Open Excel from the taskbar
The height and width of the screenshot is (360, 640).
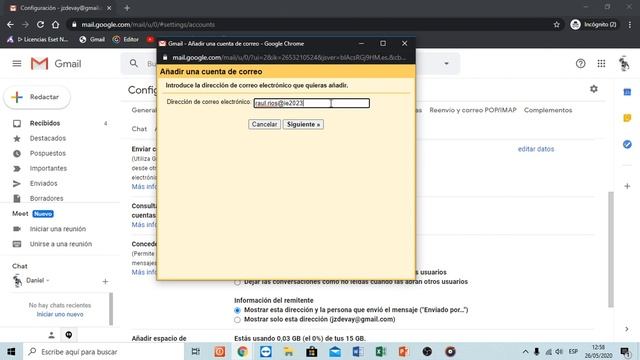(381, 351)
